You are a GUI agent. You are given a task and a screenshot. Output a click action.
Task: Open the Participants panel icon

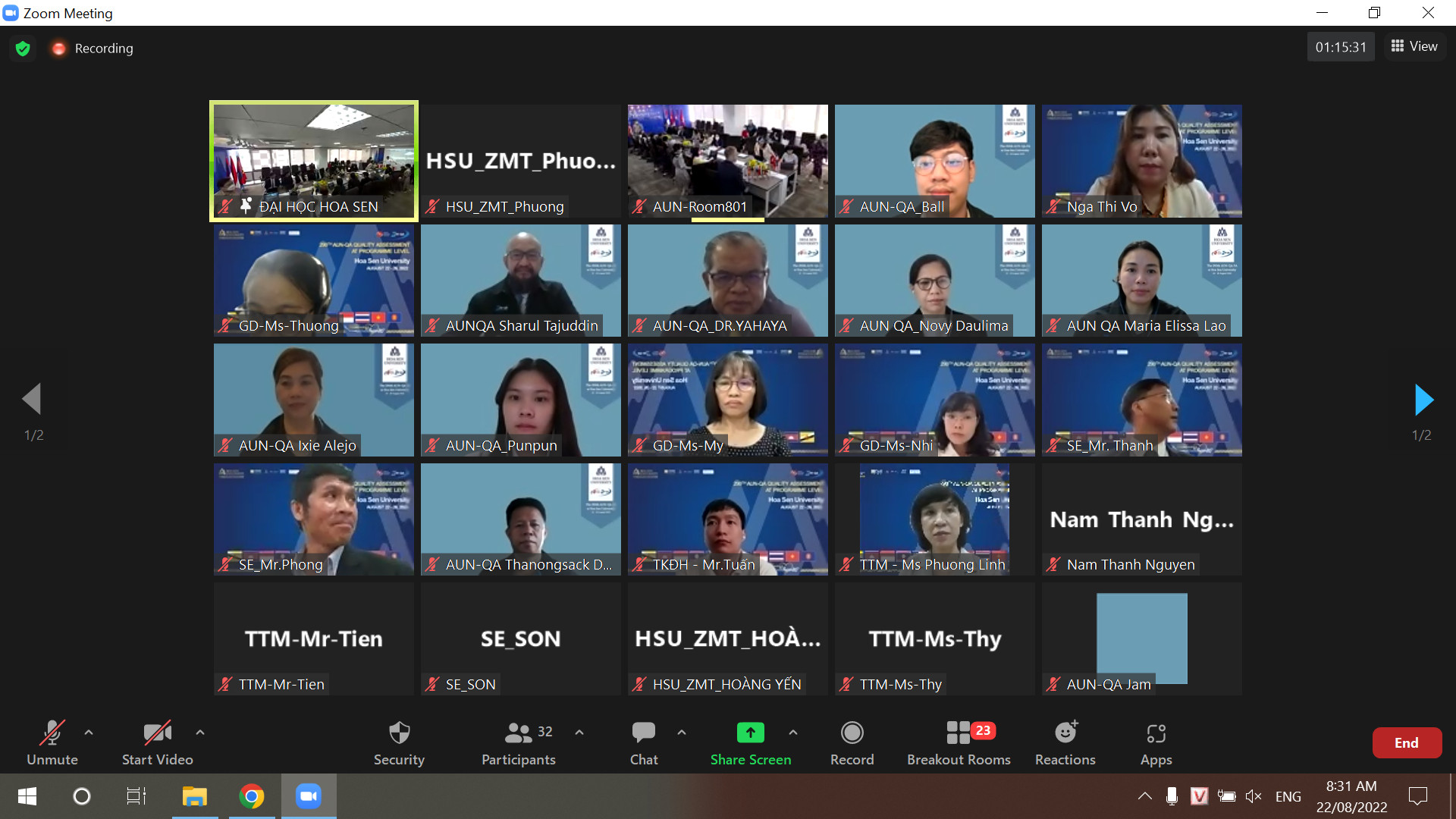click(519, 733)
